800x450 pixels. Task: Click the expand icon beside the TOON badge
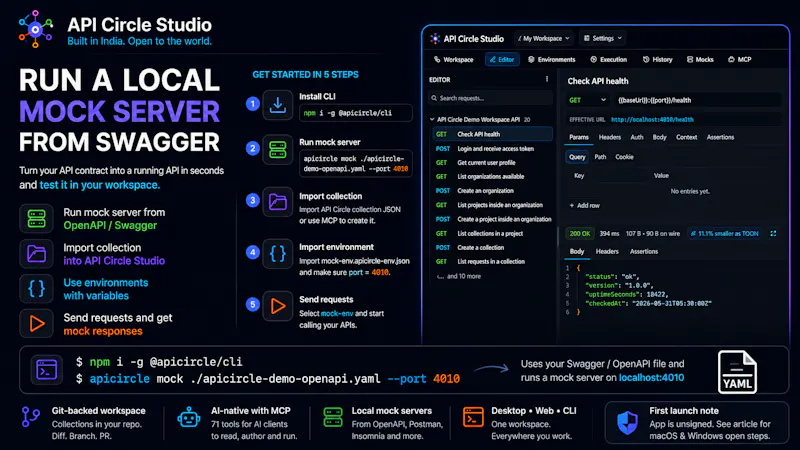773,234
